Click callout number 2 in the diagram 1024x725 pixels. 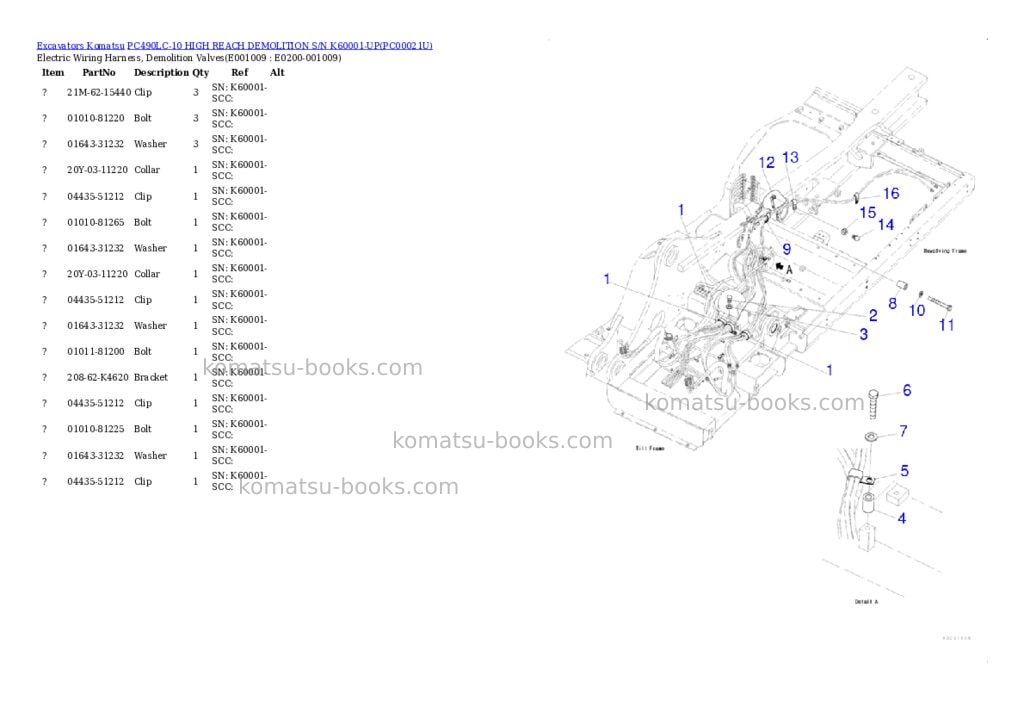873,316
